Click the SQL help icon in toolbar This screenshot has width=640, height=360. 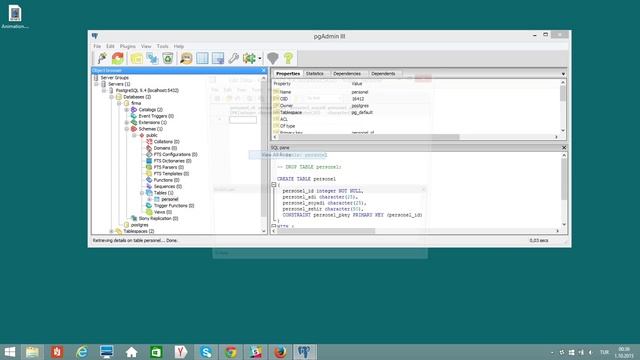(x=289, y=58)
